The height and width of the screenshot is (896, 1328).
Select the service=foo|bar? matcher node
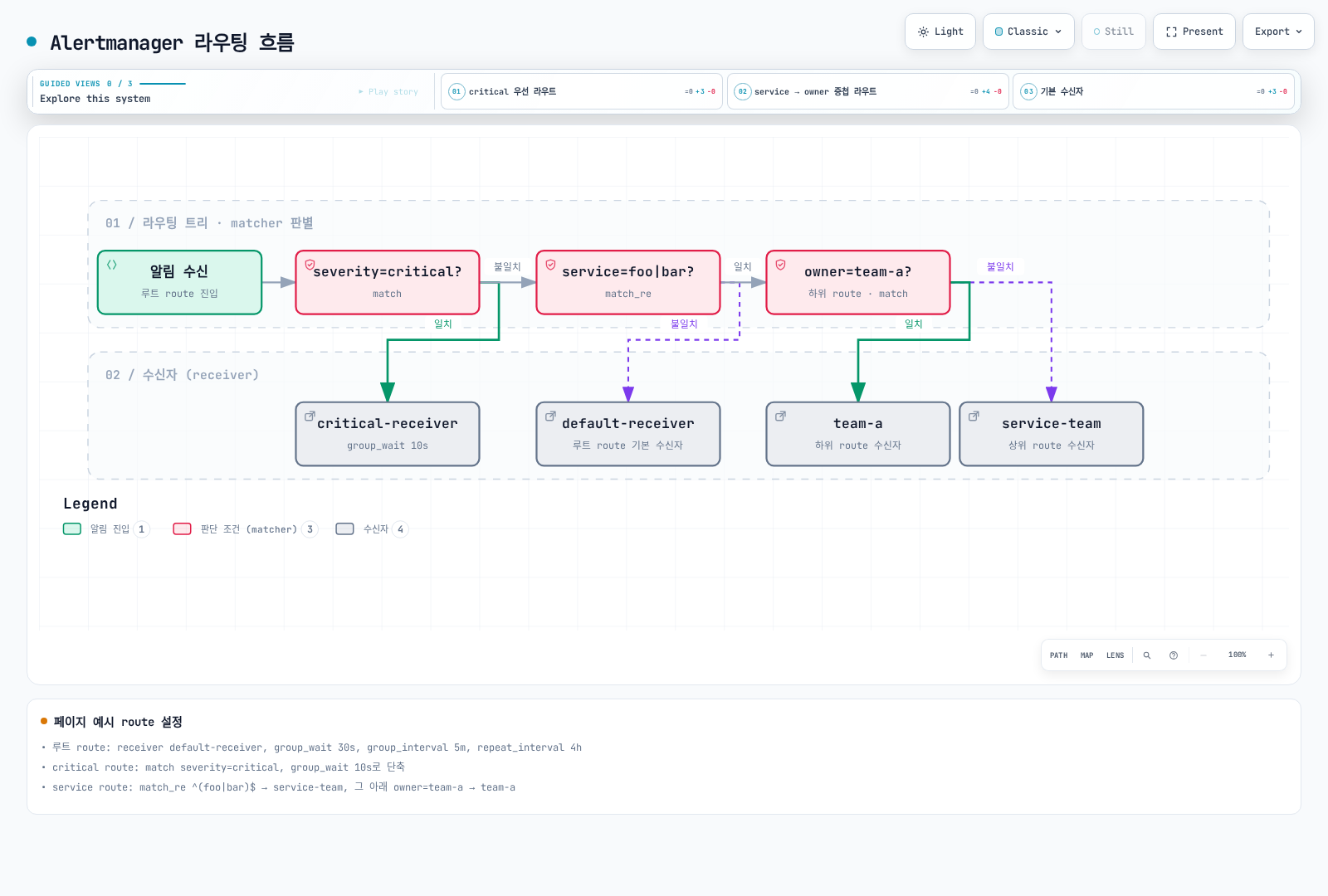[x=628, y=282]
